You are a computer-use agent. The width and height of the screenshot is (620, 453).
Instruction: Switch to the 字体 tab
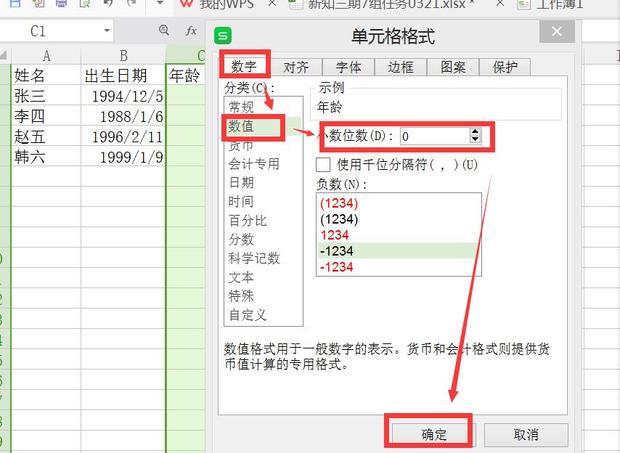pyautogui.click(x=348, y=68)
